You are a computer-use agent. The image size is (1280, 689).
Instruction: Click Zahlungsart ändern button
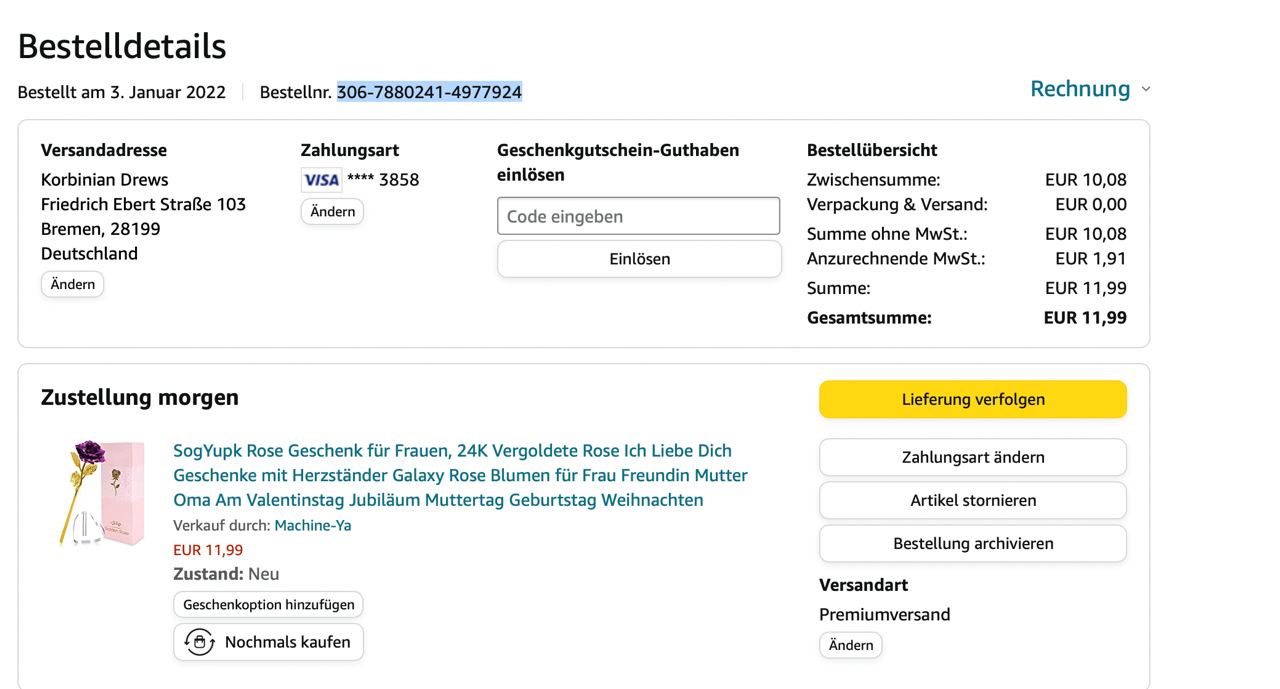click(972, 457)
